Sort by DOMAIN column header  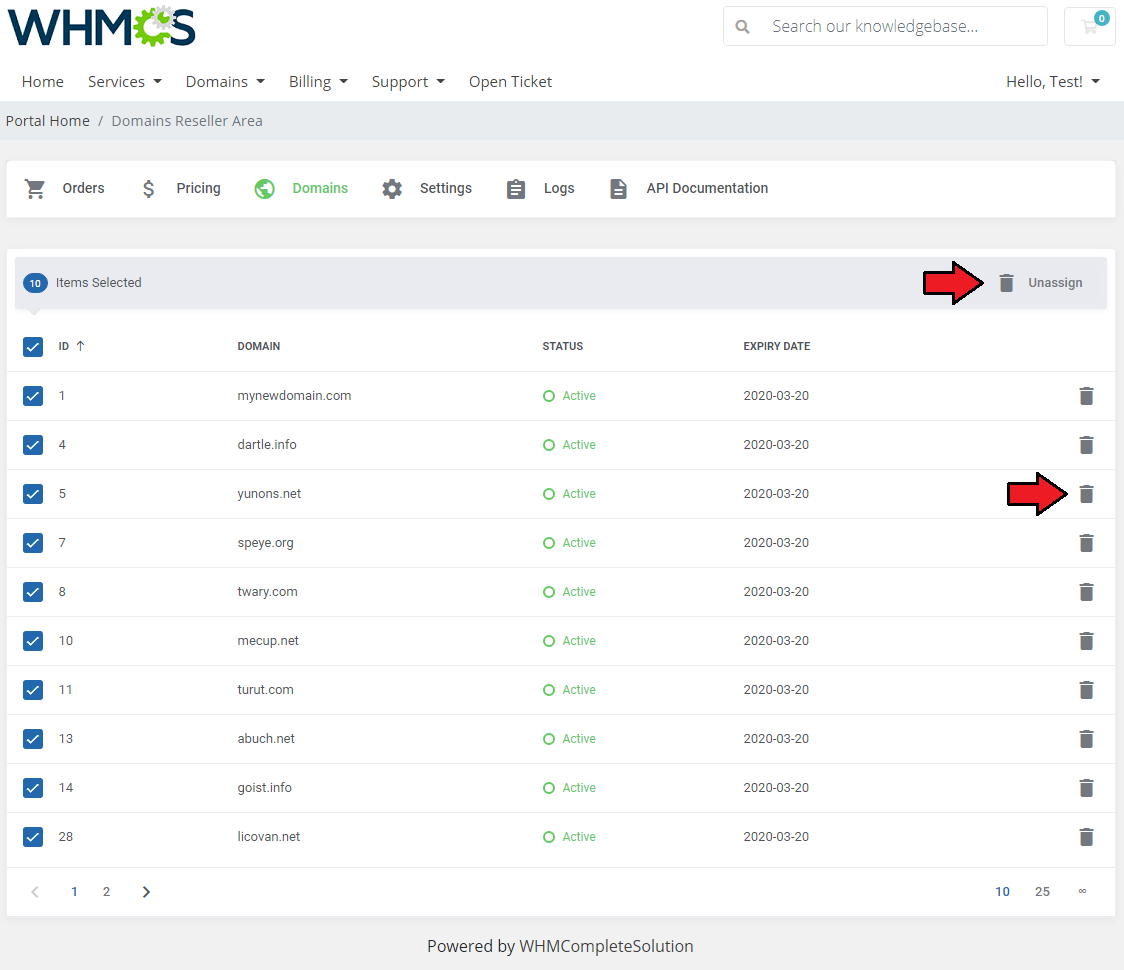(x=259, y=346)
